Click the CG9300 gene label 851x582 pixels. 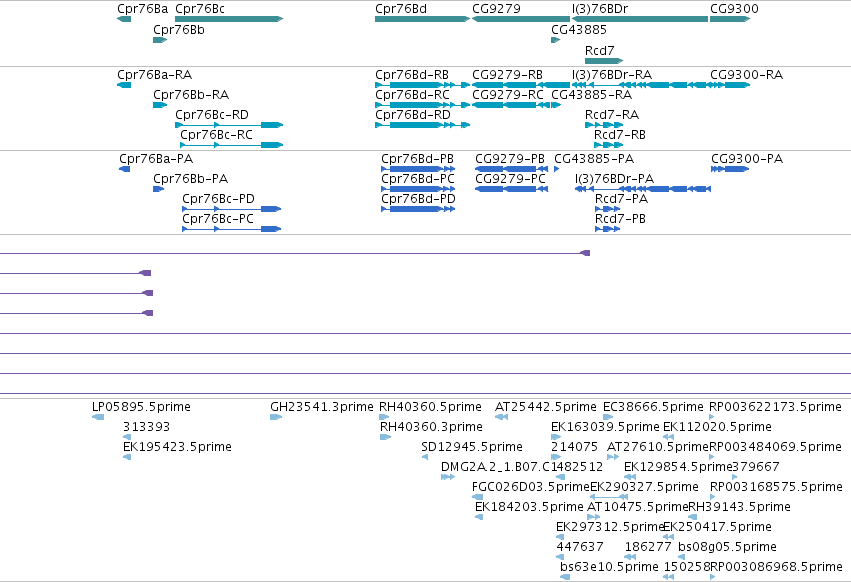coord(734,9)
